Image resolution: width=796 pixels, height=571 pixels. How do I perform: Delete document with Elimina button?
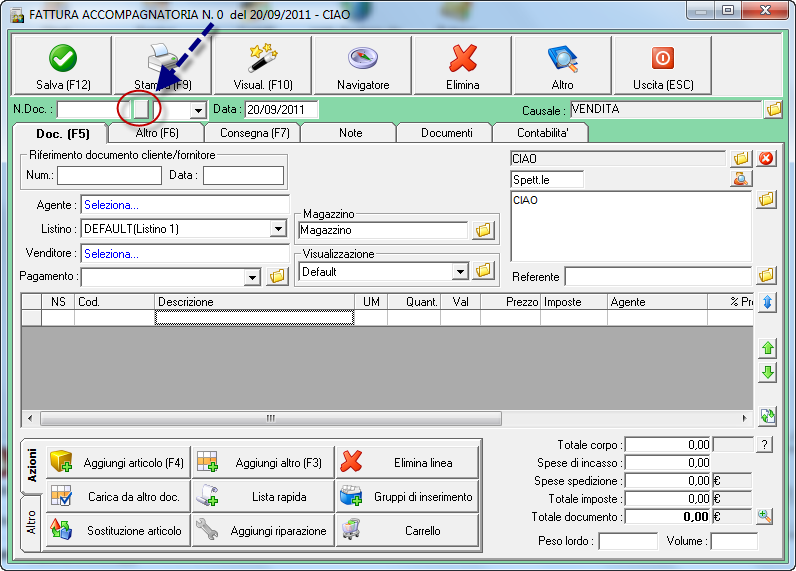click(x=462, y=65)
